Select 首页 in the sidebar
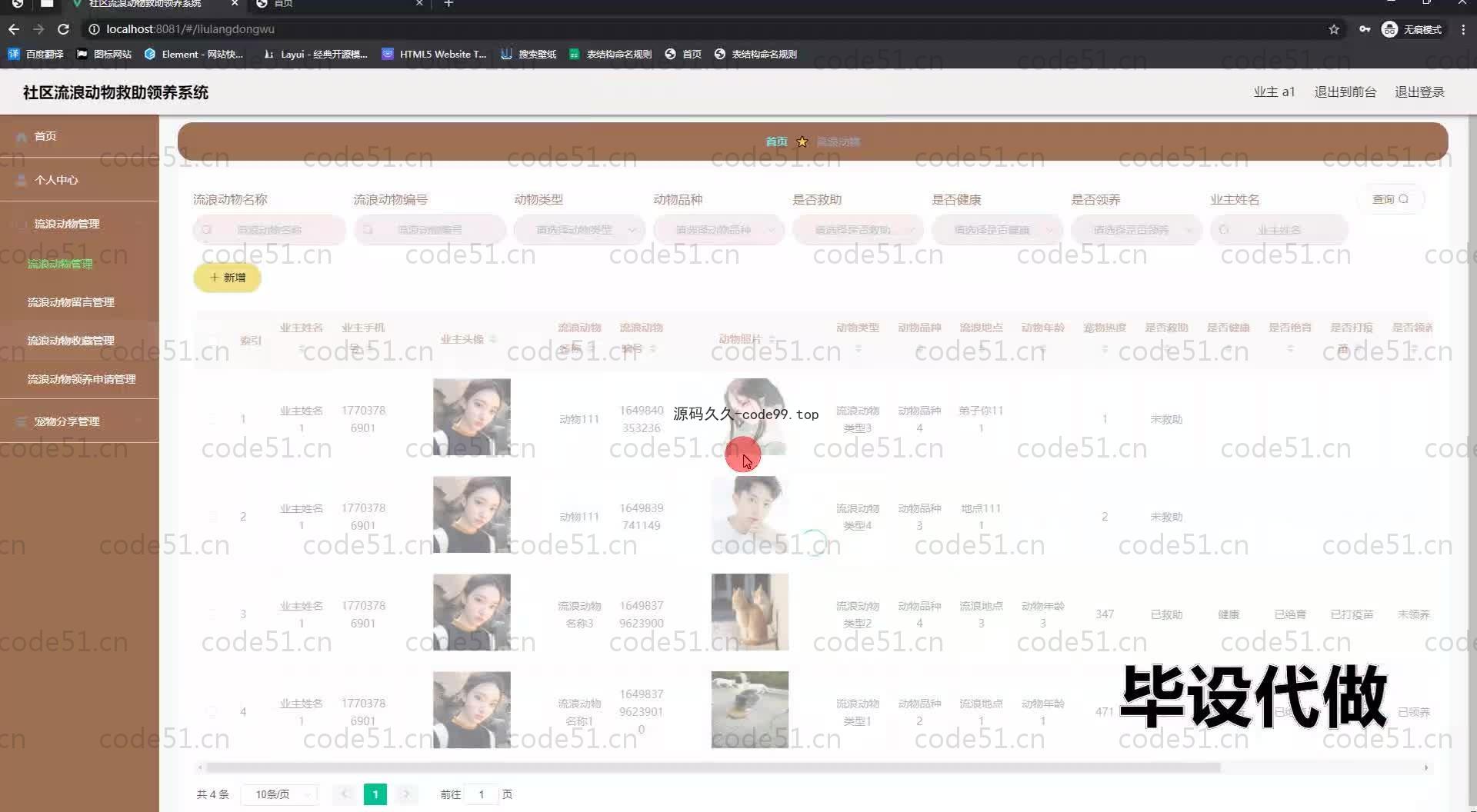The height and width of the screenshot is (812, 1477). [x=79, y=136]
